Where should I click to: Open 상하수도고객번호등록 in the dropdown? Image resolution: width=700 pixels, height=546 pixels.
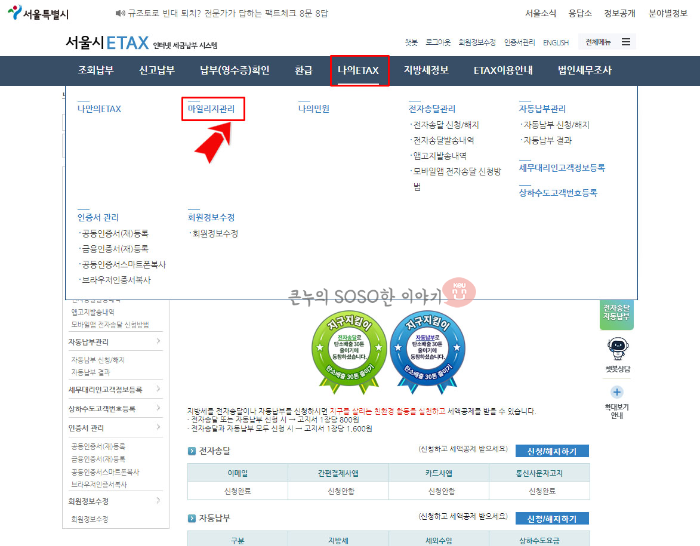pos(558,193)
